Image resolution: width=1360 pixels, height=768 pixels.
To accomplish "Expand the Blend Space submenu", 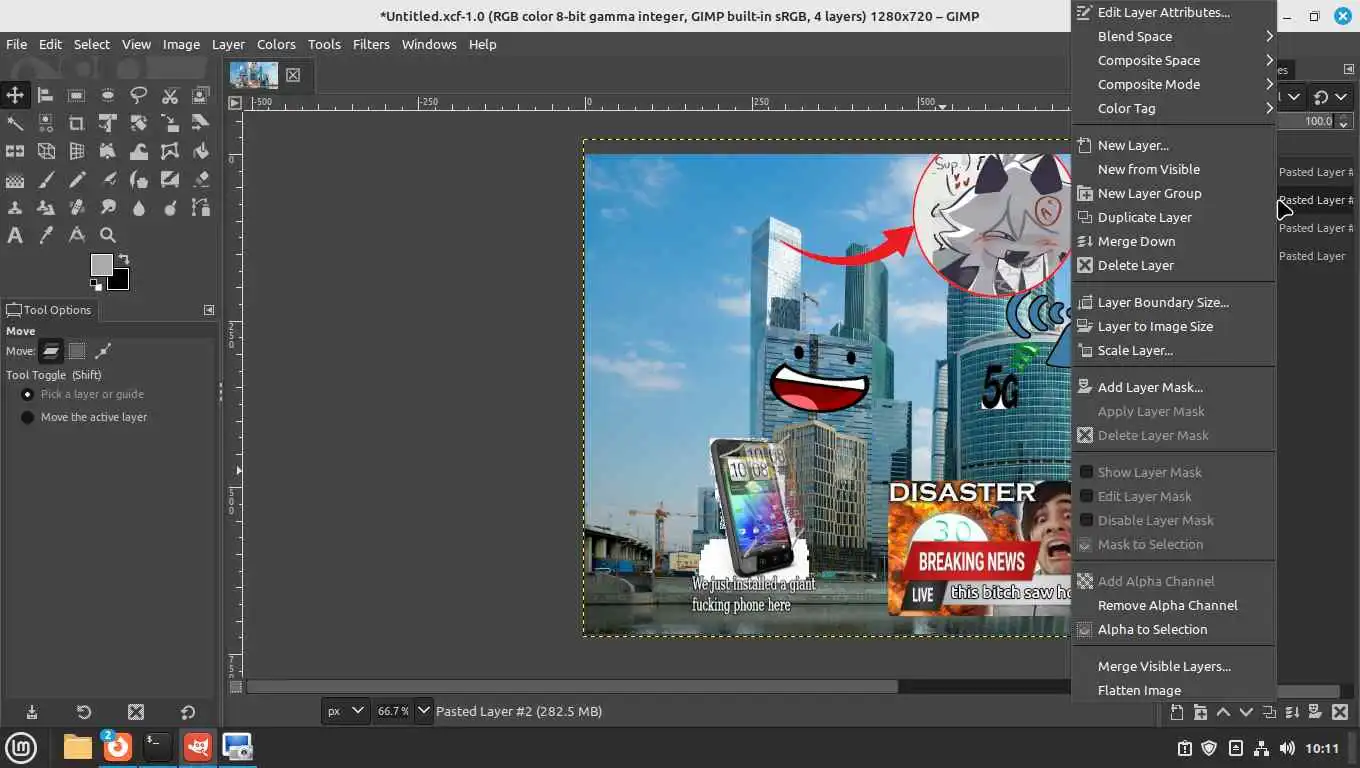I will click(x=1173, y=36).
